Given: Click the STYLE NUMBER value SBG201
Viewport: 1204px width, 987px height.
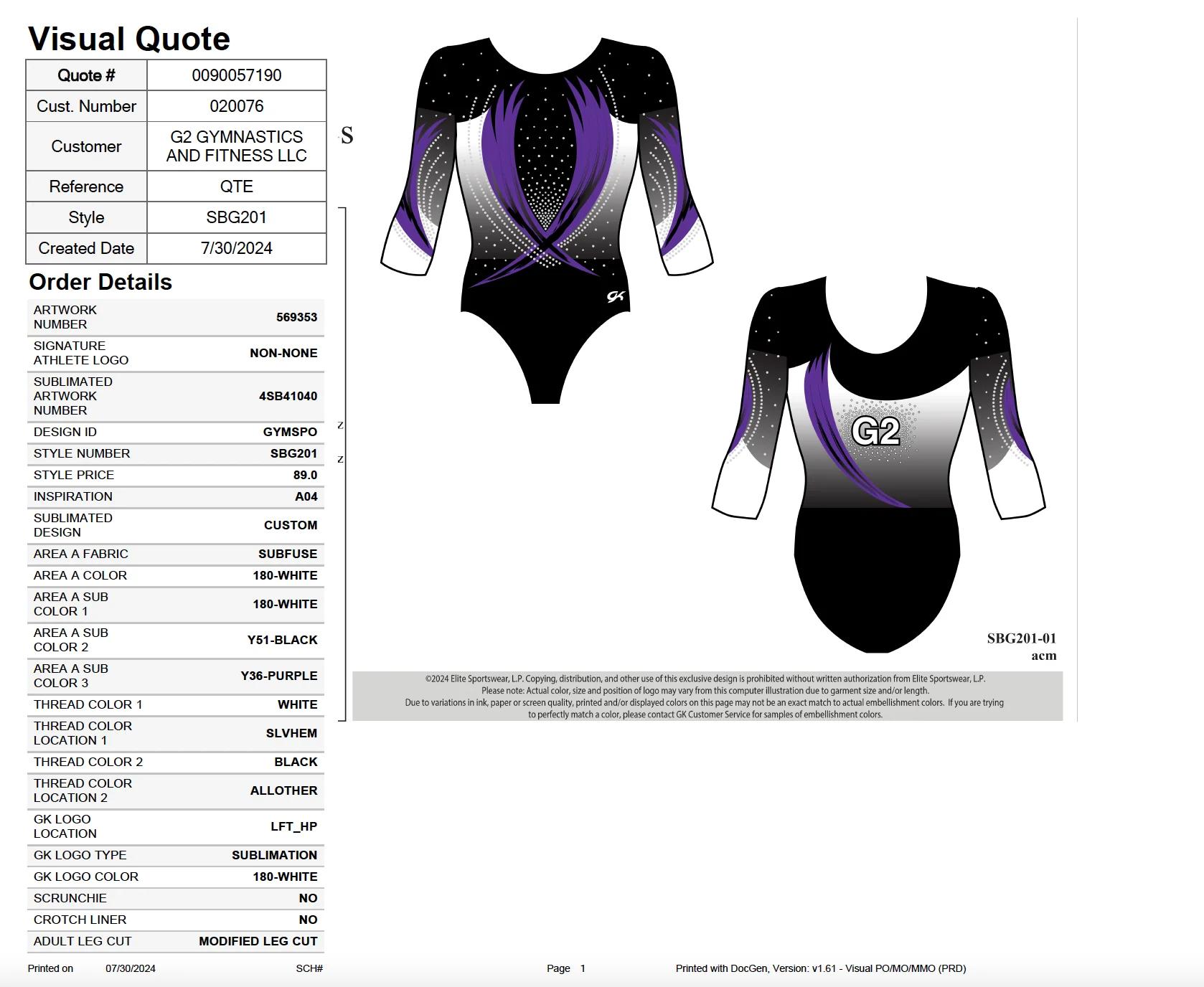Looking at the screenshot, I should [x=293, y=453].
